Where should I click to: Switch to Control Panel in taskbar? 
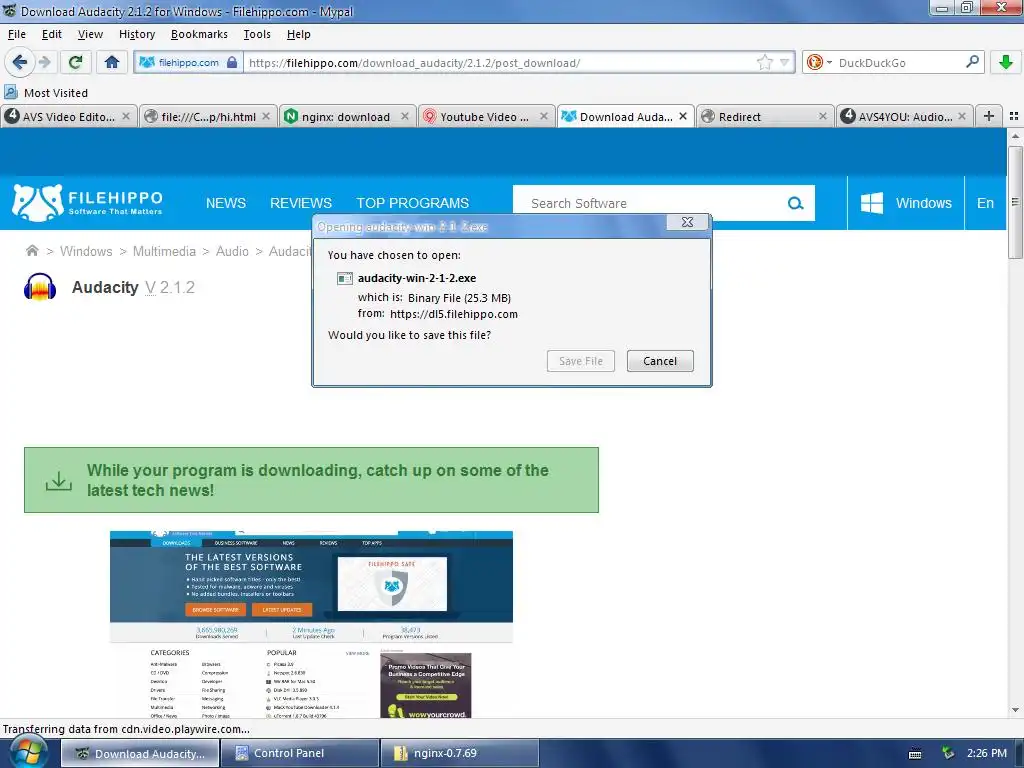(x=300, y=753)
